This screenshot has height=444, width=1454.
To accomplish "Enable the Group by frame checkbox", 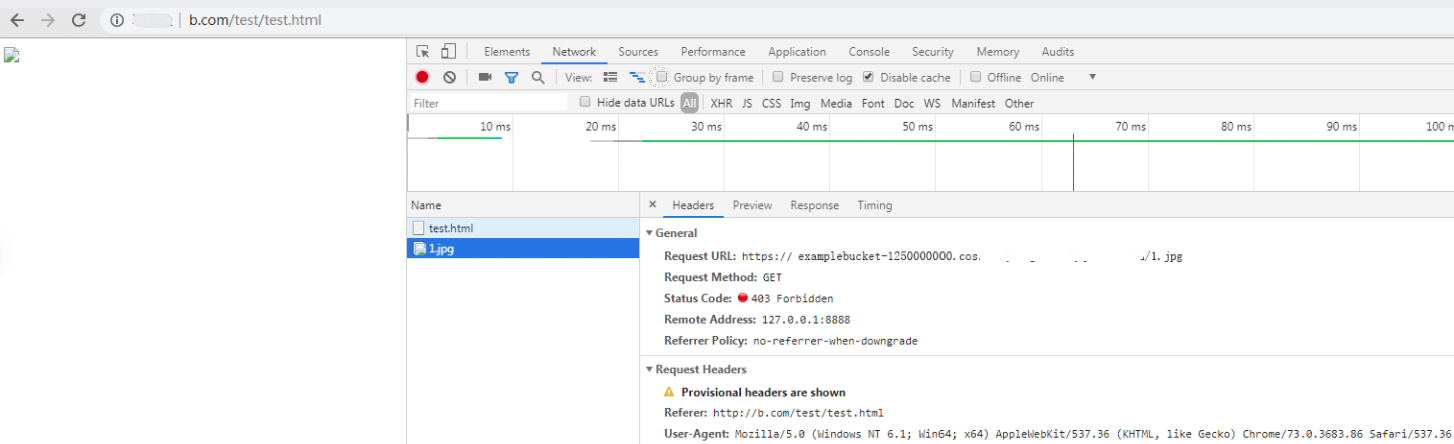I will (662, 77).
